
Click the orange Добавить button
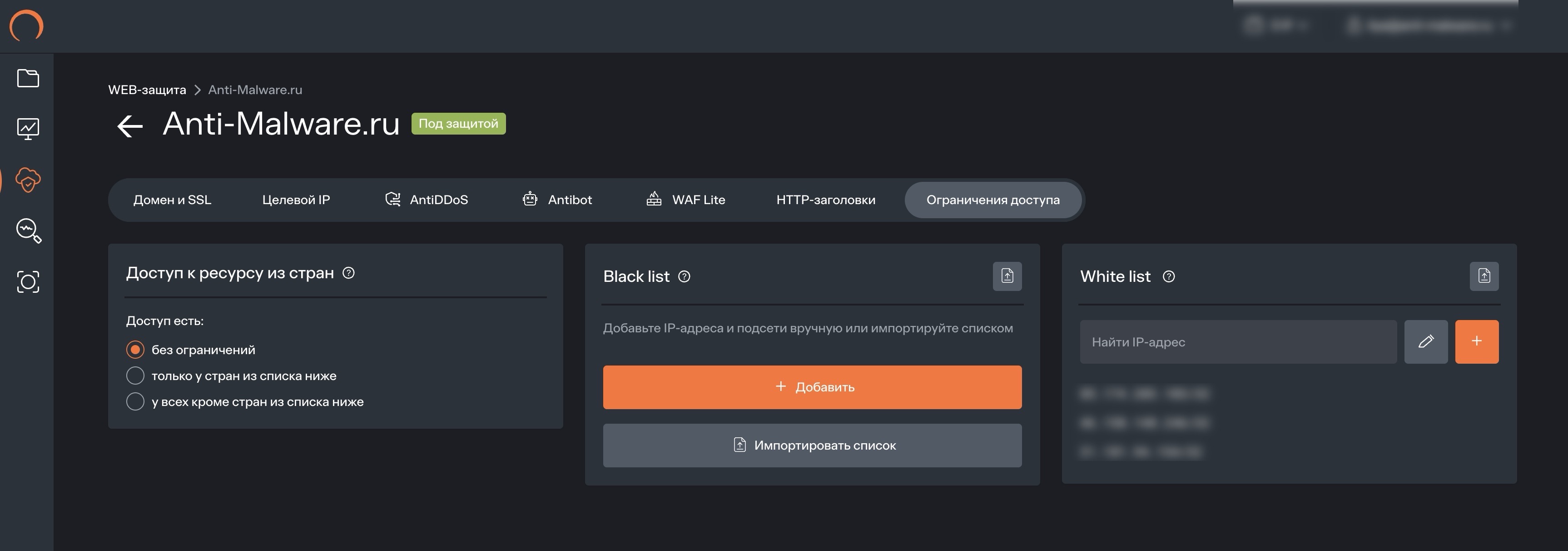811,387
